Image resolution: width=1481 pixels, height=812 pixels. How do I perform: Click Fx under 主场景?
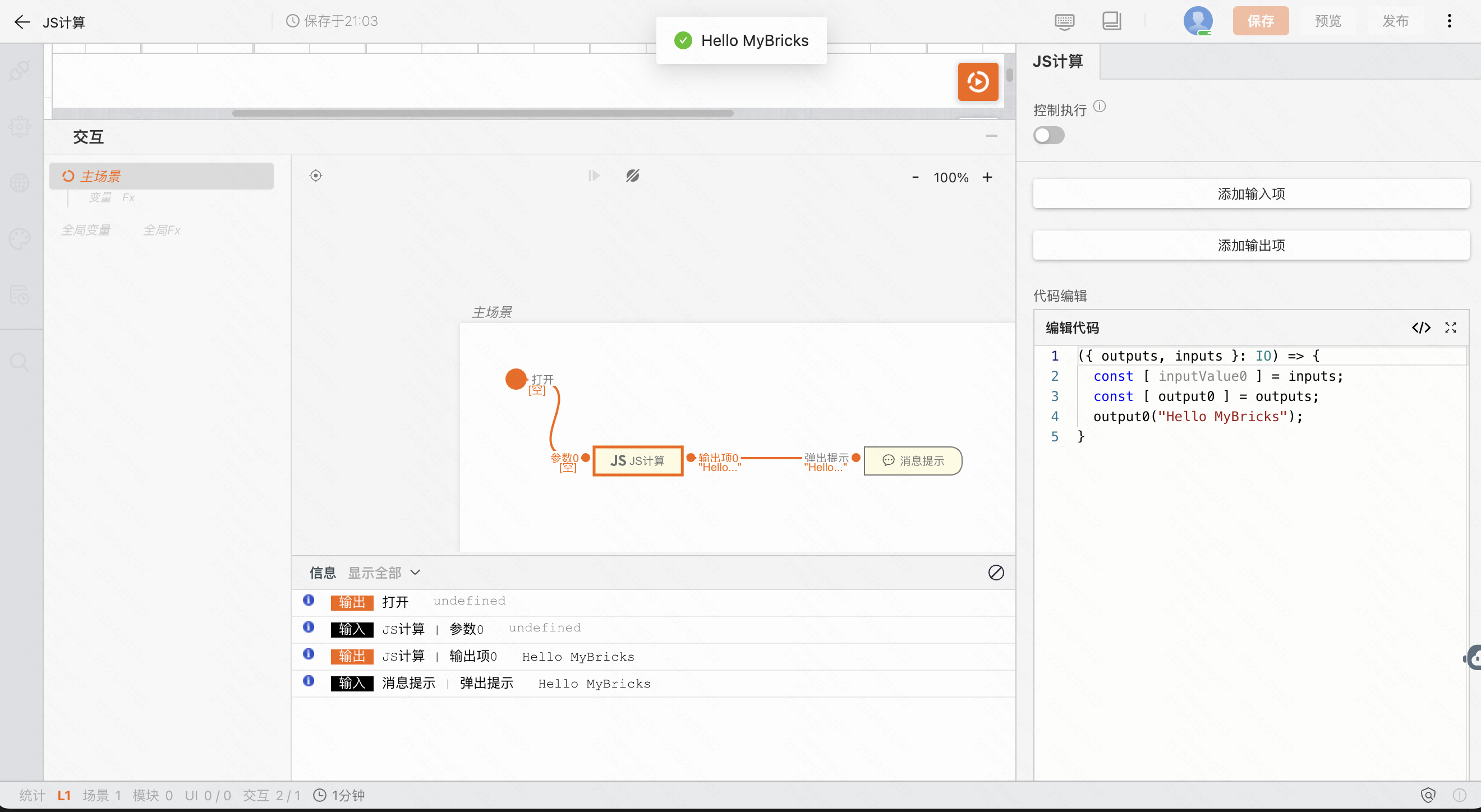click(x=128, y=197)
